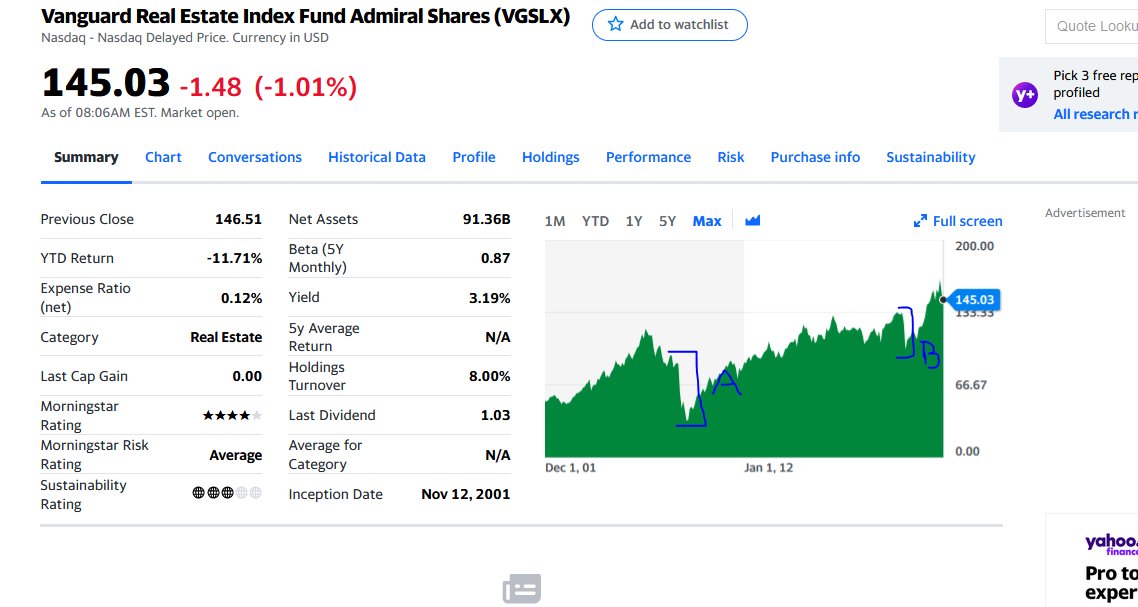Screen dimensions: 1138x607
Task: Select the 1M chart range
Action: click(554, 221)
